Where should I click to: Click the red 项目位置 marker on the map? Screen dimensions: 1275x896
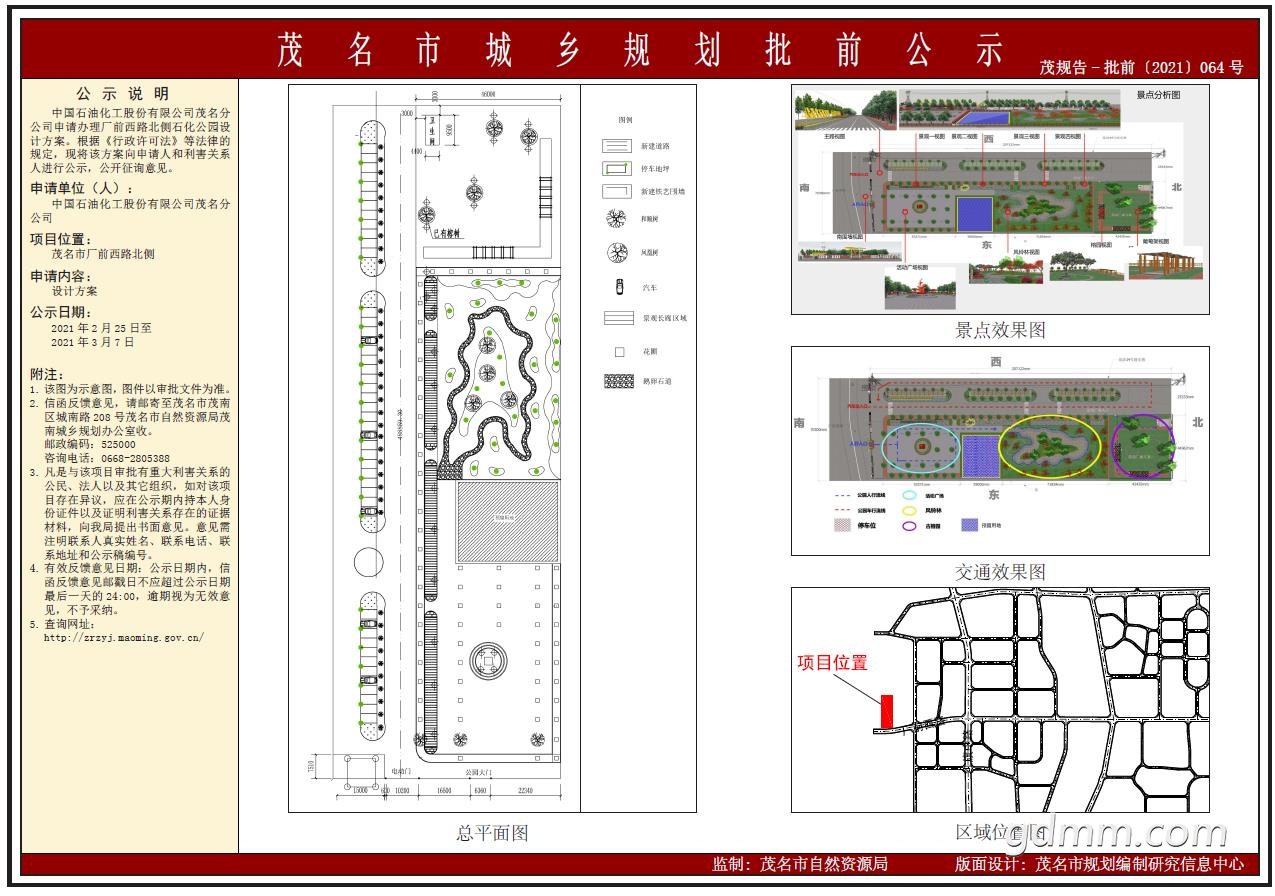[886, 712]
